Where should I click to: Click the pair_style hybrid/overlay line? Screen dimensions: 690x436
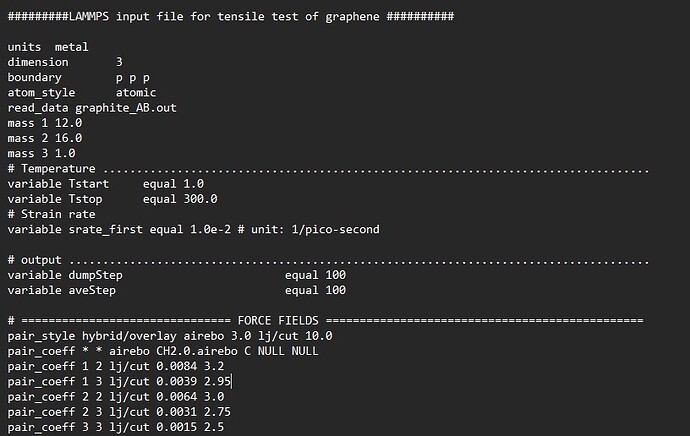click(170, 336)
